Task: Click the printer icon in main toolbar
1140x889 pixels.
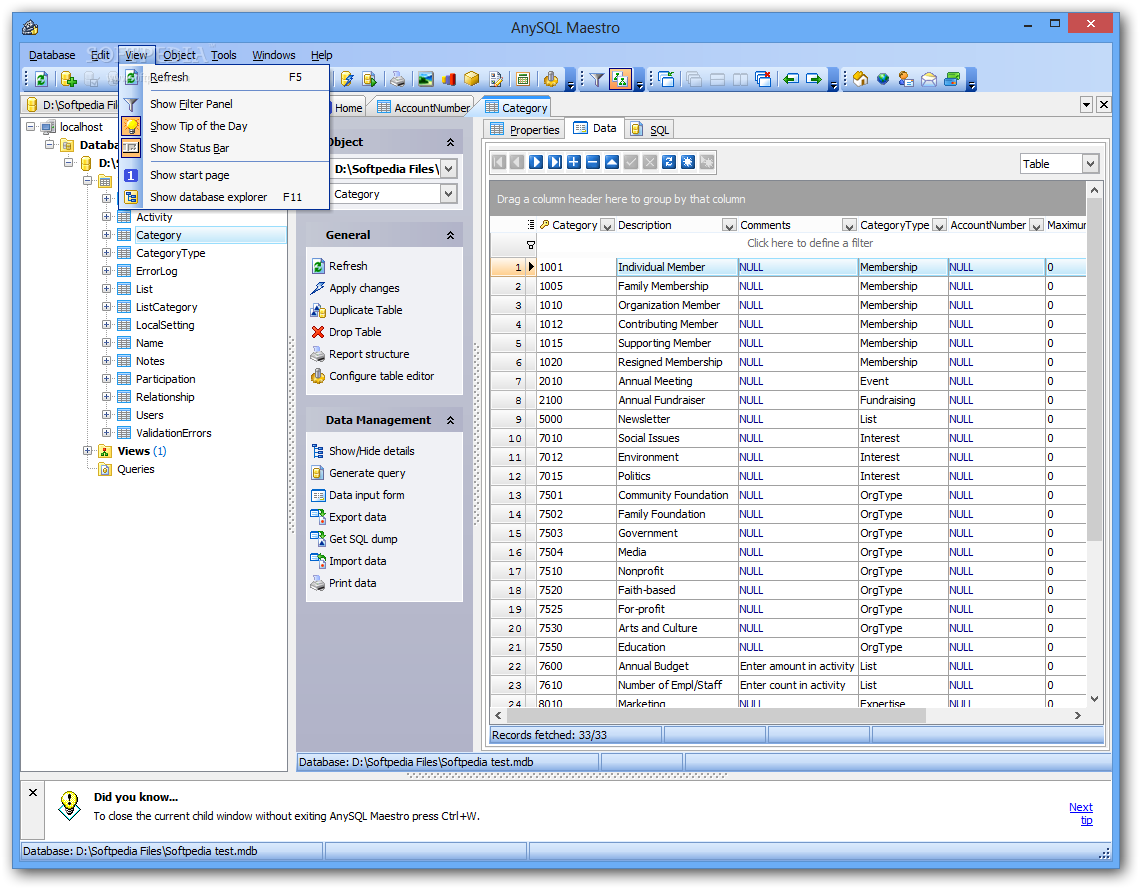Action: 397,79
